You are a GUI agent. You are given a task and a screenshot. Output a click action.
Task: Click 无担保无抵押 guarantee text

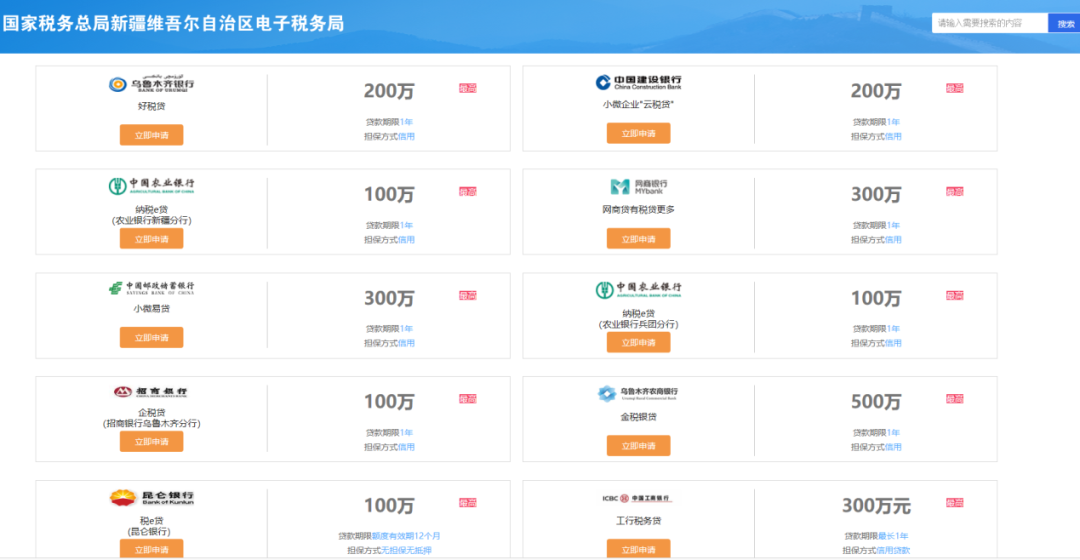pyautogui.click(x=406, y=550)
